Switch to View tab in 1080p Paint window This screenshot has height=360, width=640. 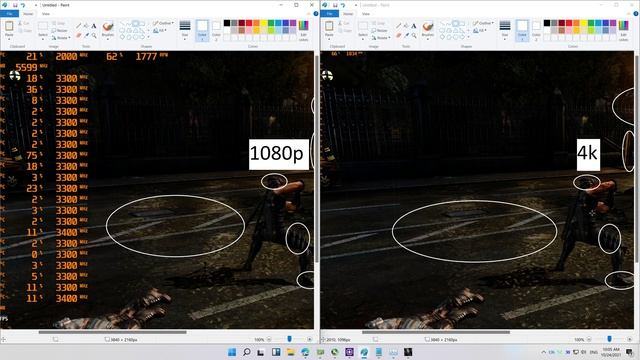[46, 13]
